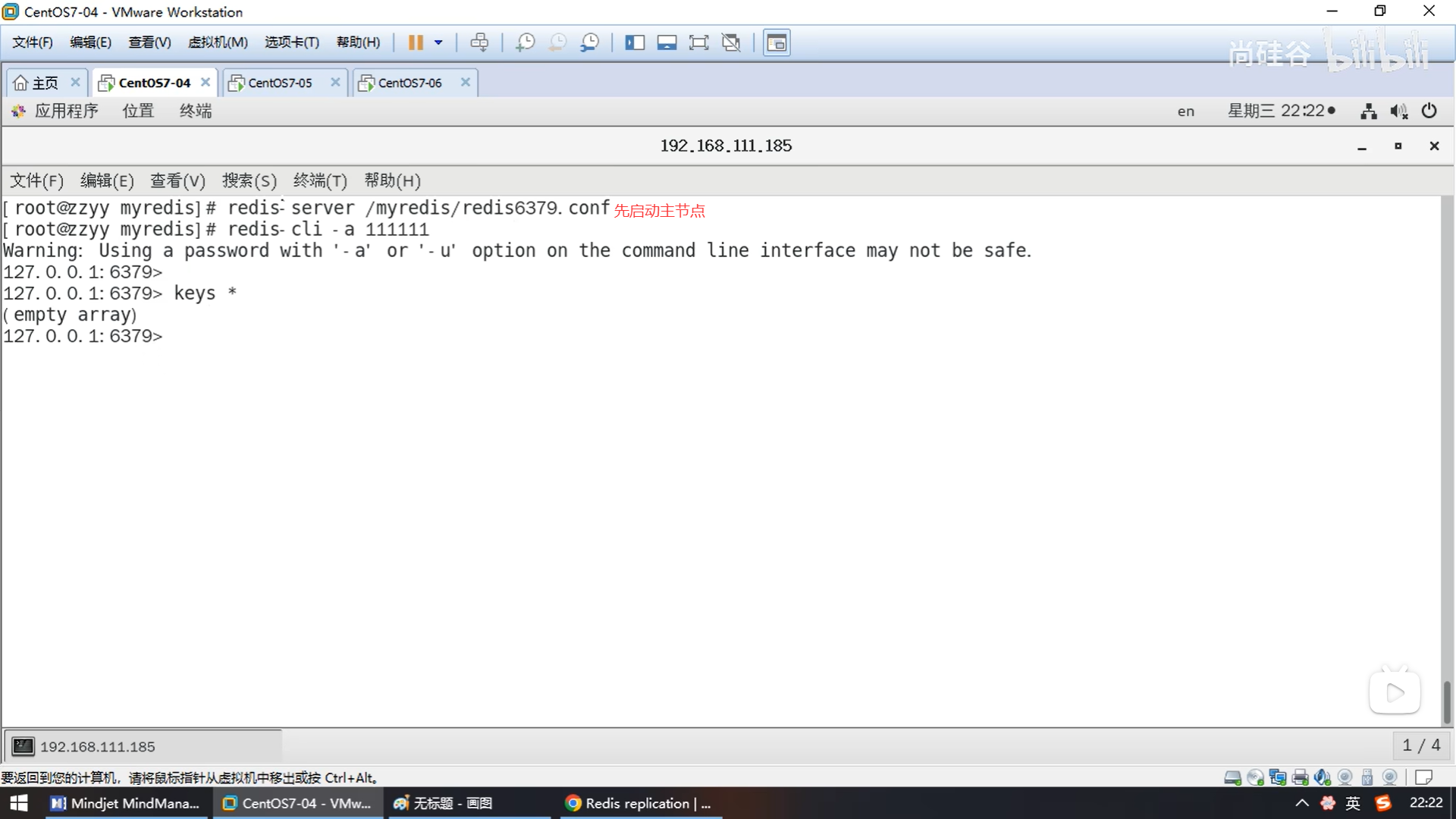The width and height of the screenshot is (1456, 819).
Task: Click the terminal vertical scrollbar
Action: pos(1446,701)
